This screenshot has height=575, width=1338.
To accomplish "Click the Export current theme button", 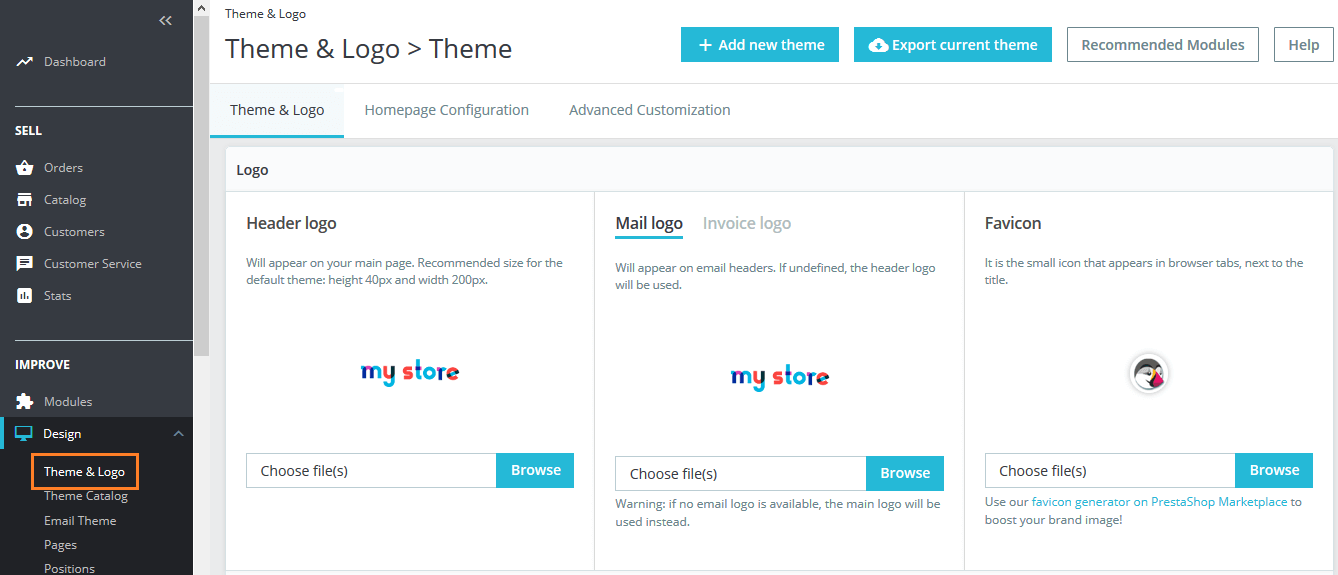I will click(x=953, y=45).
